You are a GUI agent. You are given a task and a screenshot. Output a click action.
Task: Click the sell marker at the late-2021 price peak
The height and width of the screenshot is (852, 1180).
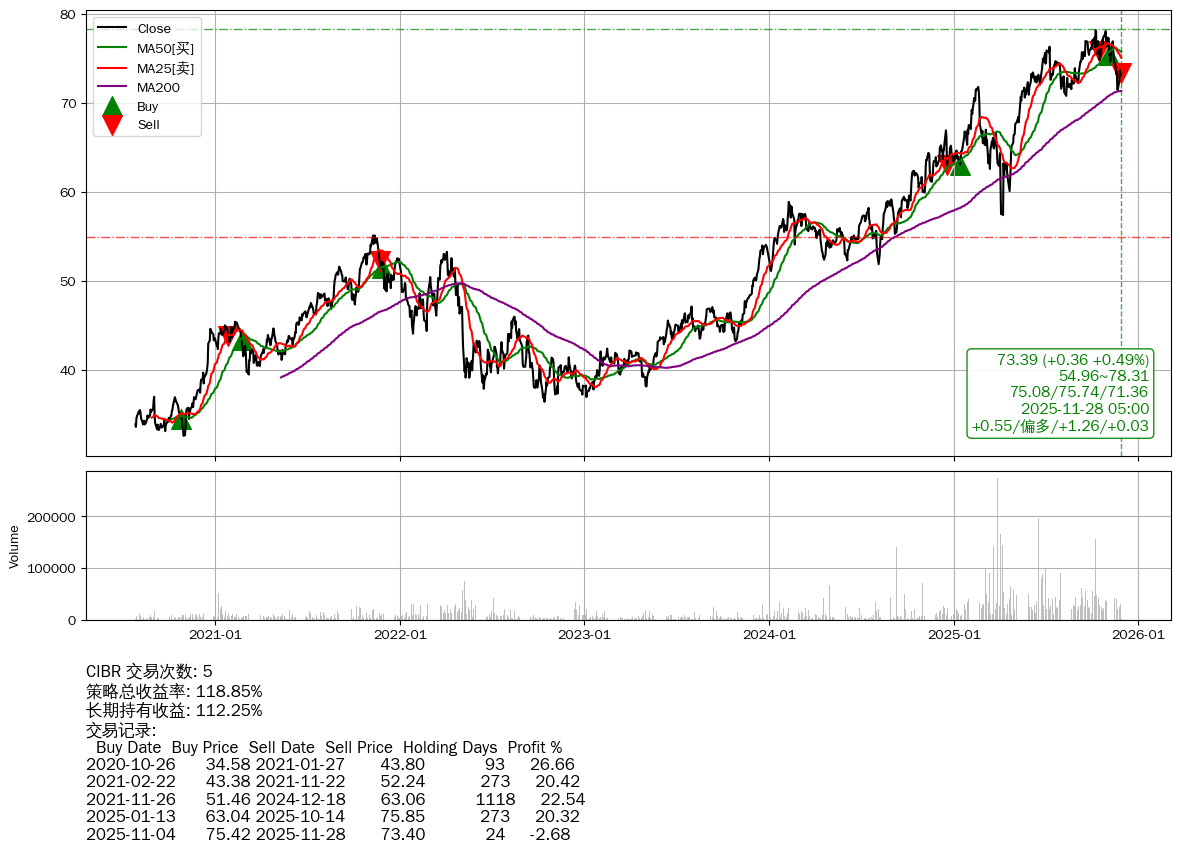coord(379,258)
